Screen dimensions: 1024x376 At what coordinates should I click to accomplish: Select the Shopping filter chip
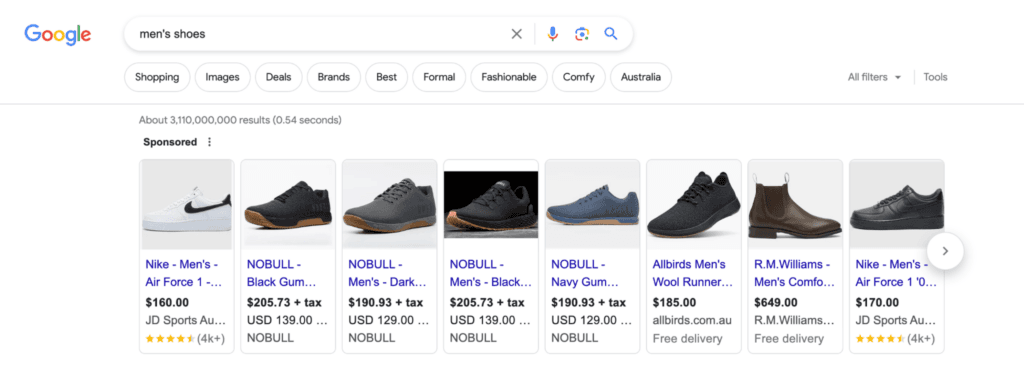[x=157, y=77]
